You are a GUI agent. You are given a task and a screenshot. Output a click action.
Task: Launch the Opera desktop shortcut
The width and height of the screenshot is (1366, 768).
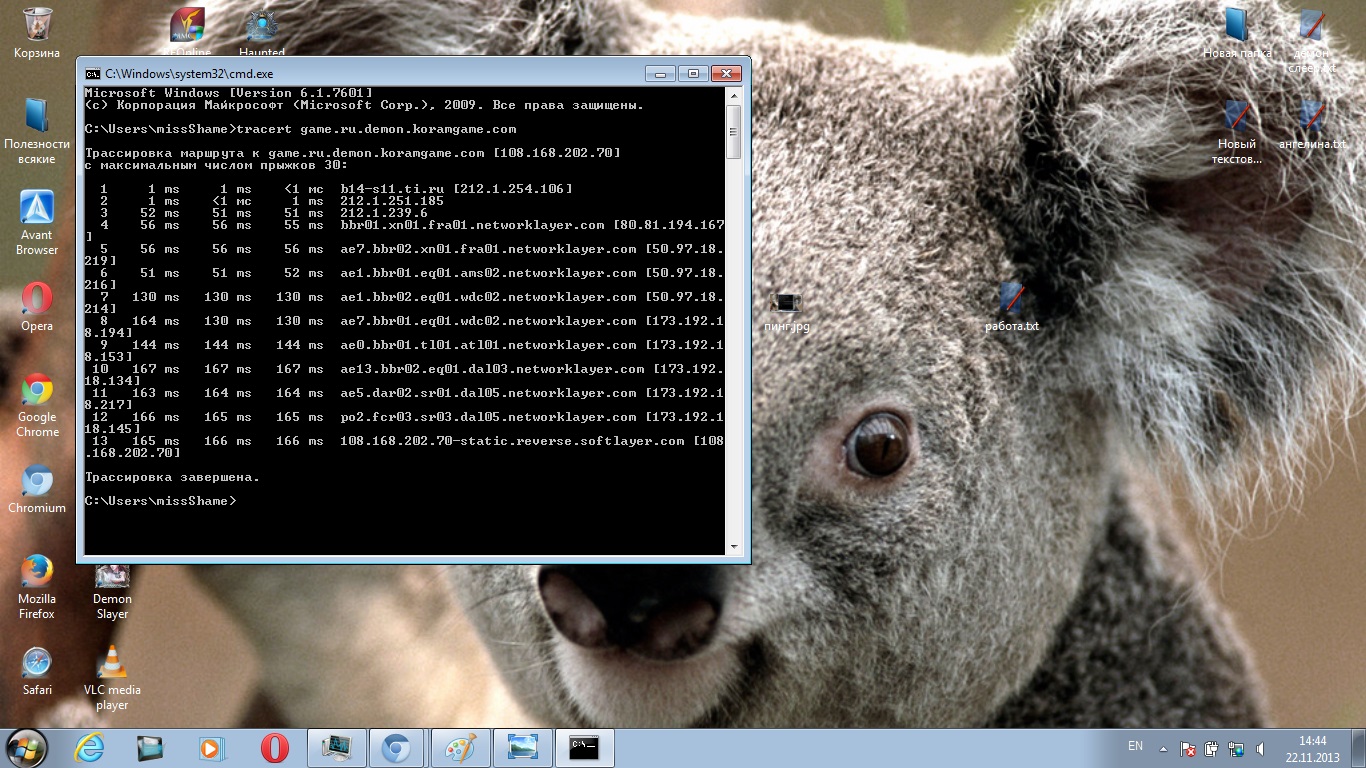coord(37,306)
